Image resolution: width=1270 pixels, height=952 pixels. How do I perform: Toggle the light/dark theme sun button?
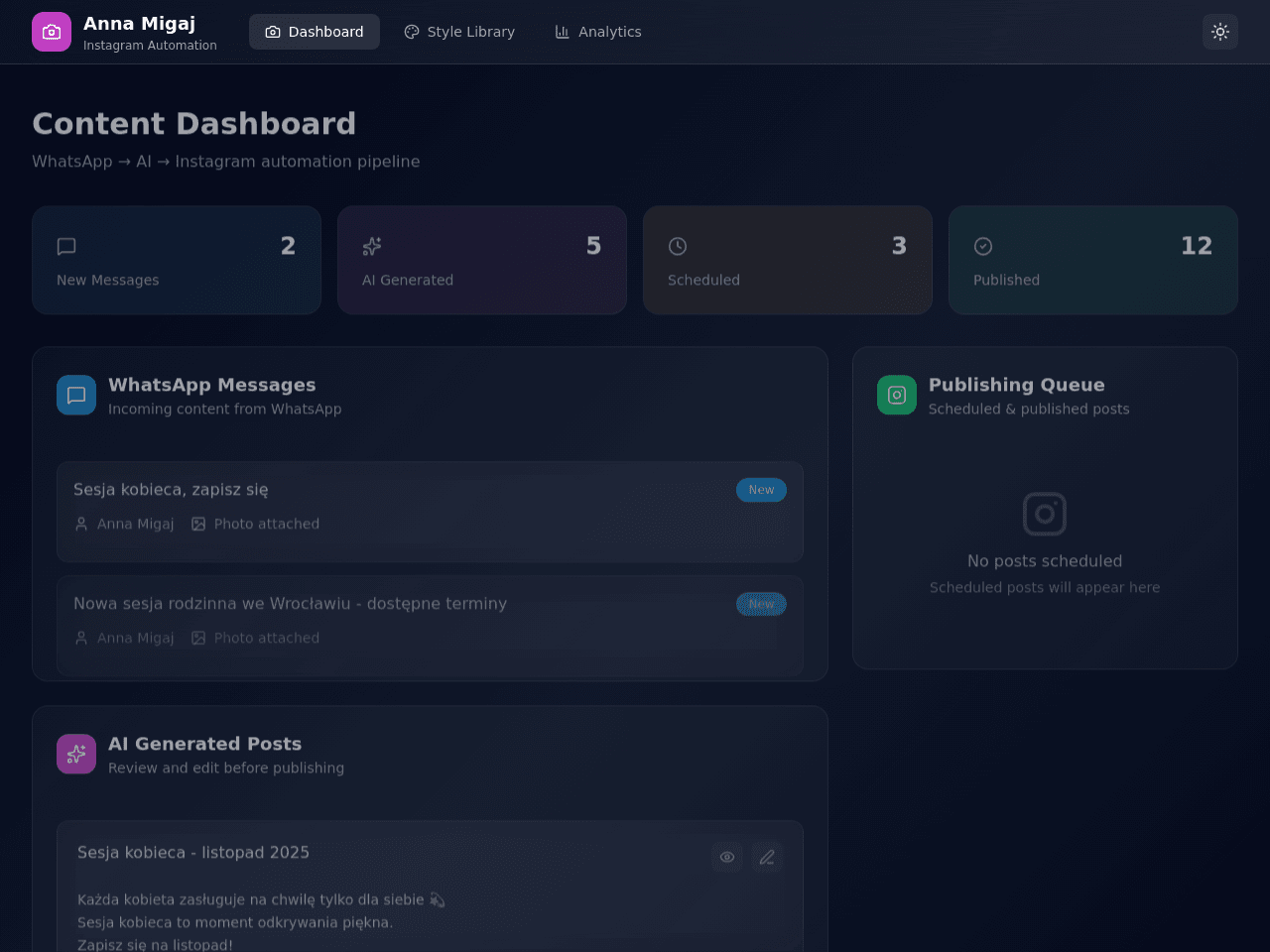coord(1220,32)
